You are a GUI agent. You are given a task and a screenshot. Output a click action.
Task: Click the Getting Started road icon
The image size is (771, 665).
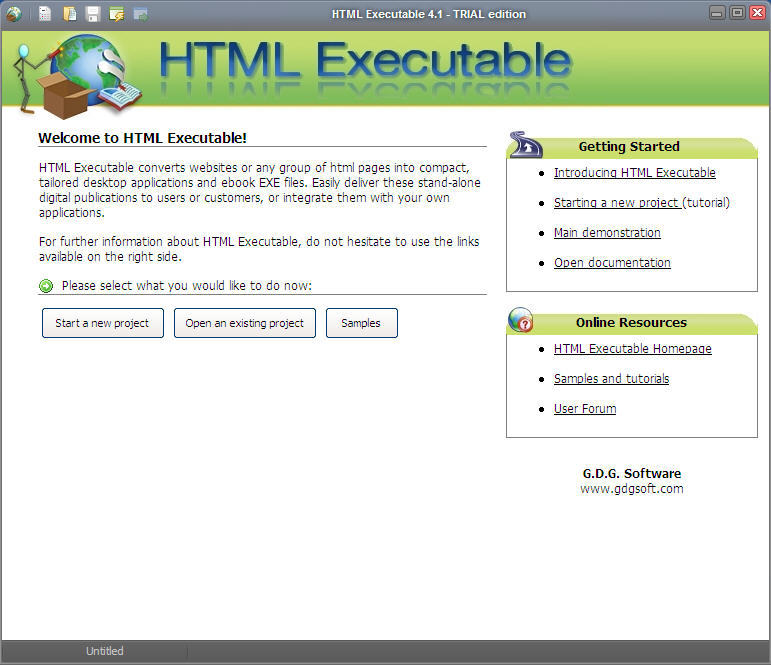pos(526,145)
